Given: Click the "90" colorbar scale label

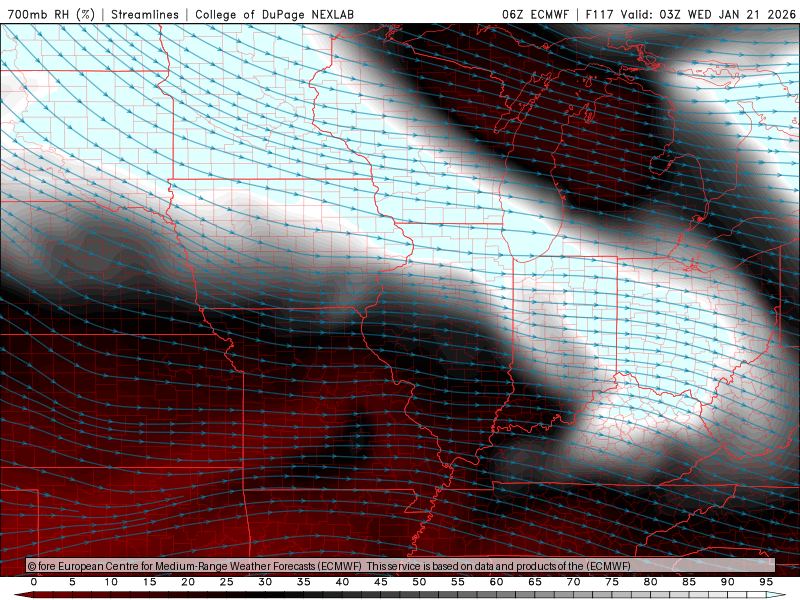Looking at the screenshot, I should [x=727, y=582].
